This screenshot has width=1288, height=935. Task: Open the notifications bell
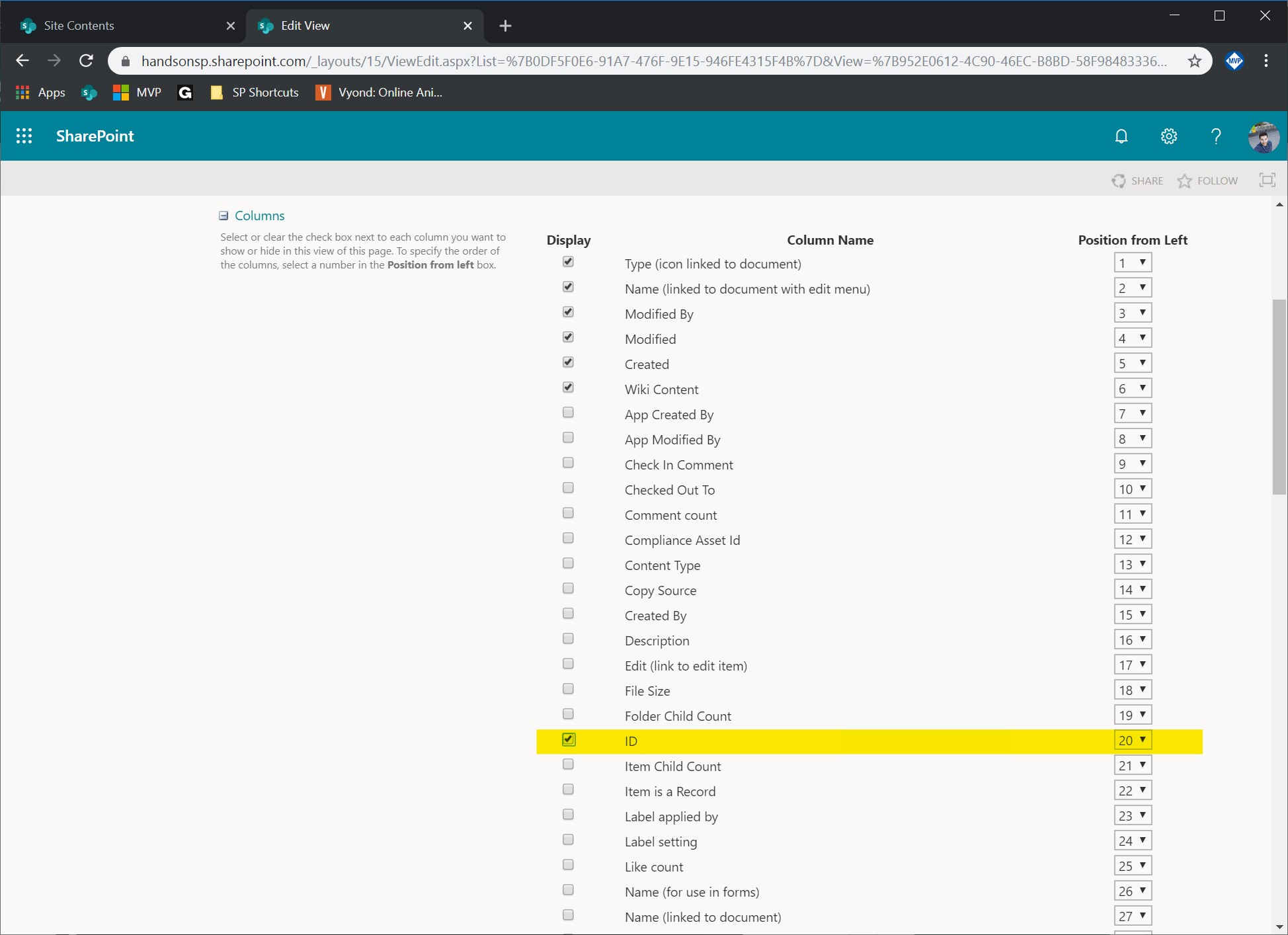pyautogui.click(x=1121, y=136)
